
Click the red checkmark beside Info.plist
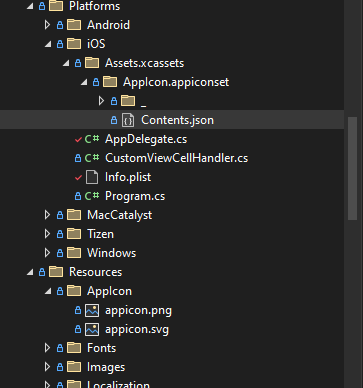click(78, 177)
